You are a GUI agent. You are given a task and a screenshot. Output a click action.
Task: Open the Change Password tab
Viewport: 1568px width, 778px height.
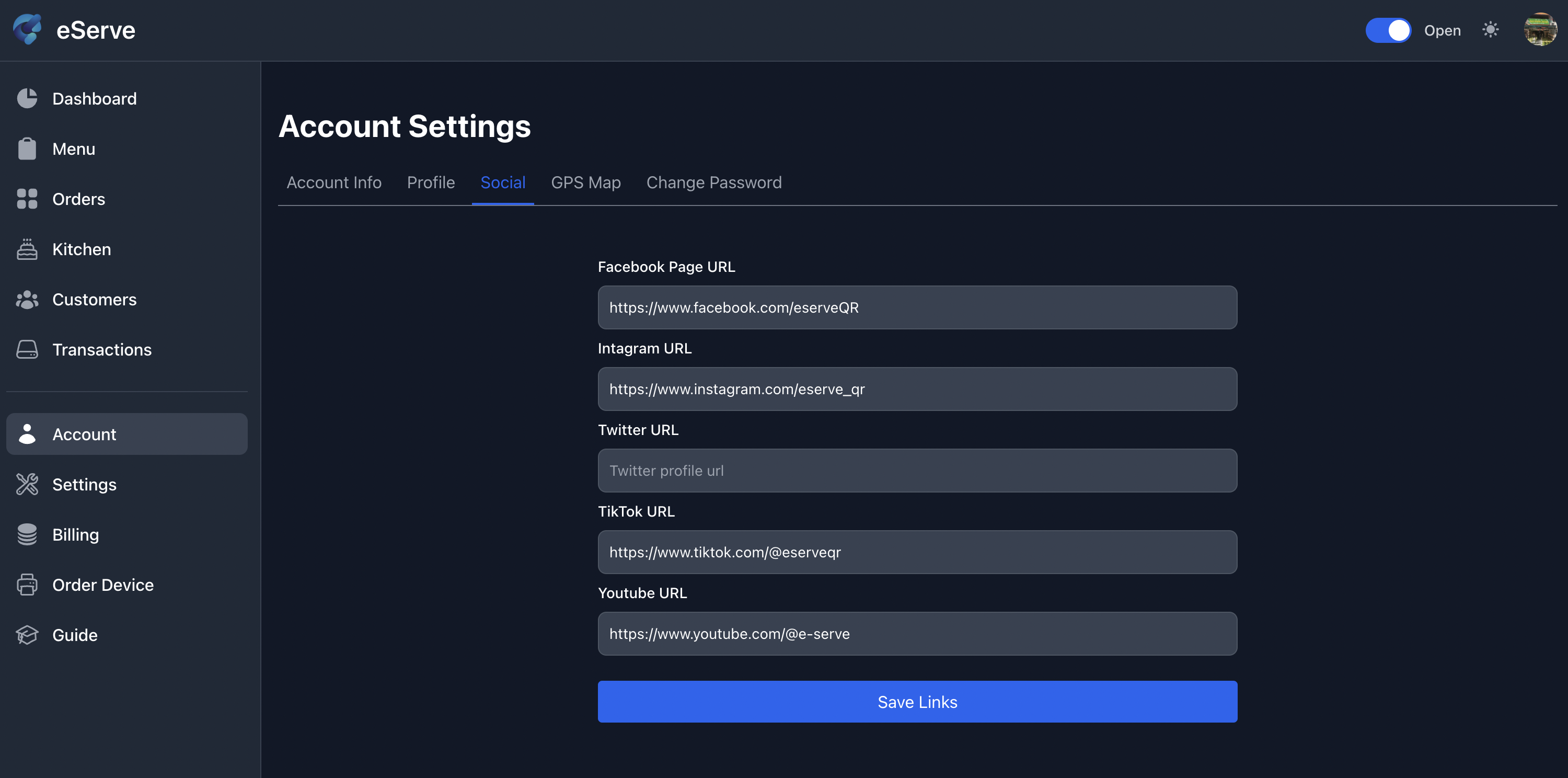click(713, 182)
